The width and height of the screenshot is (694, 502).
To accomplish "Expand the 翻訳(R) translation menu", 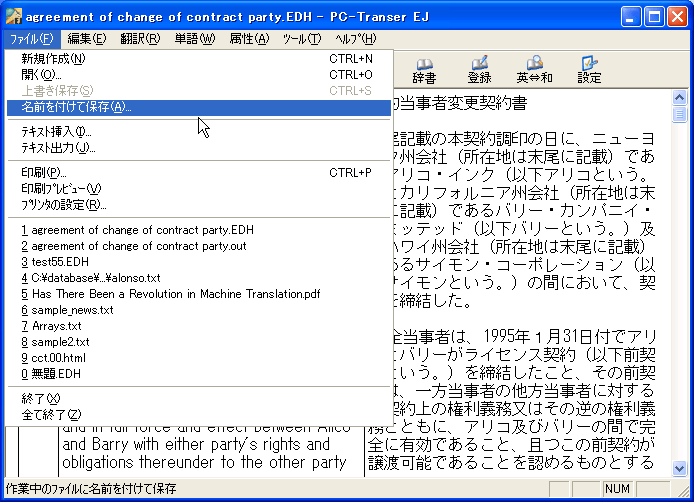I will point(140,39).
